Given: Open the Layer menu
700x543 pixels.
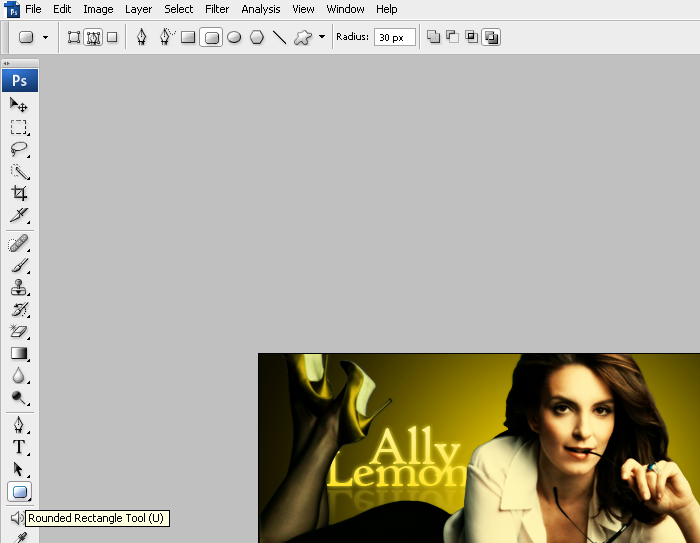Looking at the screenshot, I should [138, 9].
